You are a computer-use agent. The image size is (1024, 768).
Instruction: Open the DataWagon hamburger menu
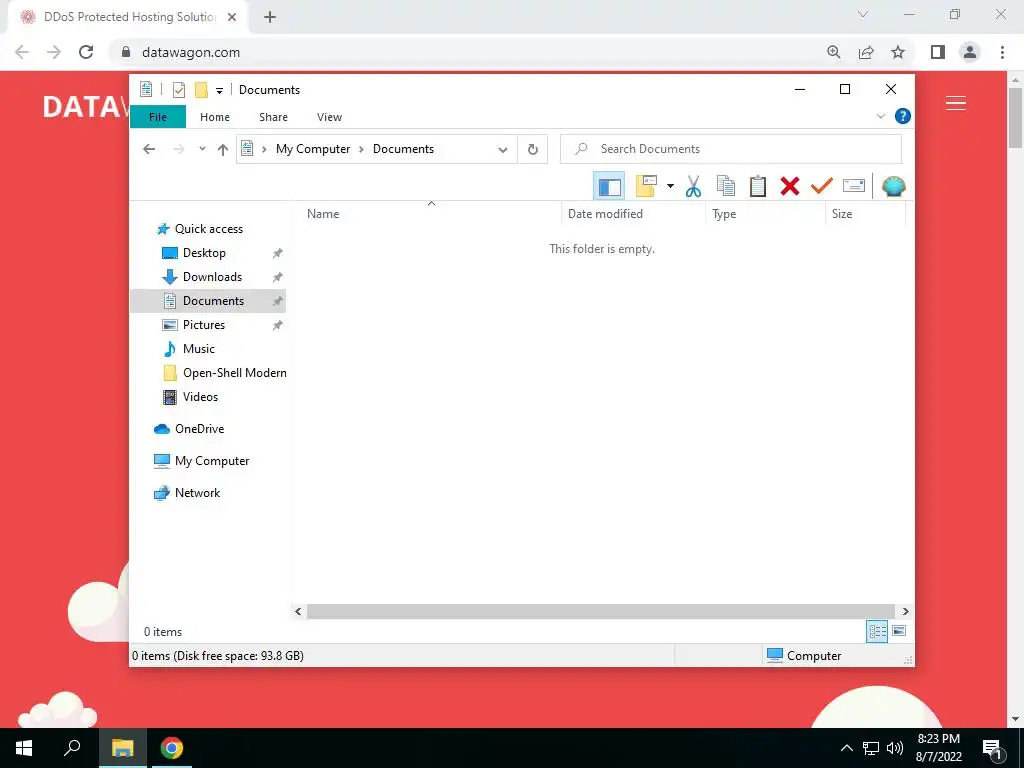955,103
